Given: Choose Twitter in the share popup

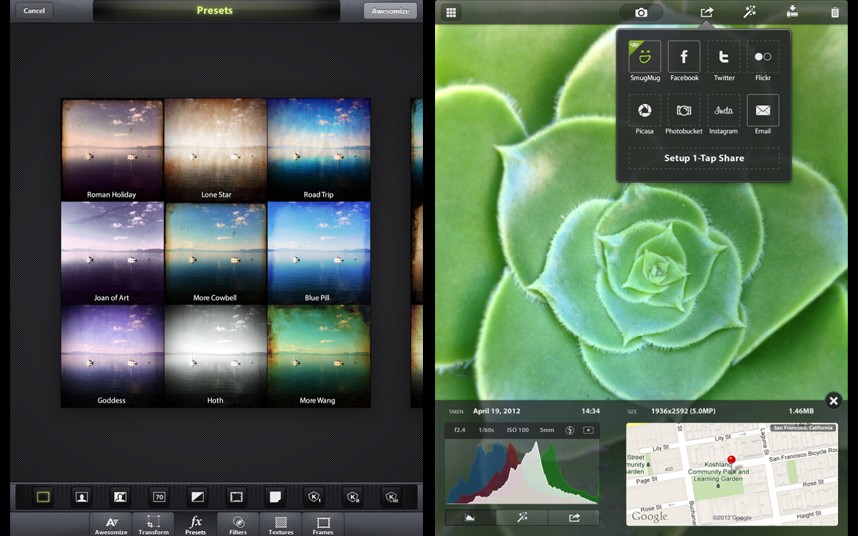Looking at the screenshot, I should (724, 56).
